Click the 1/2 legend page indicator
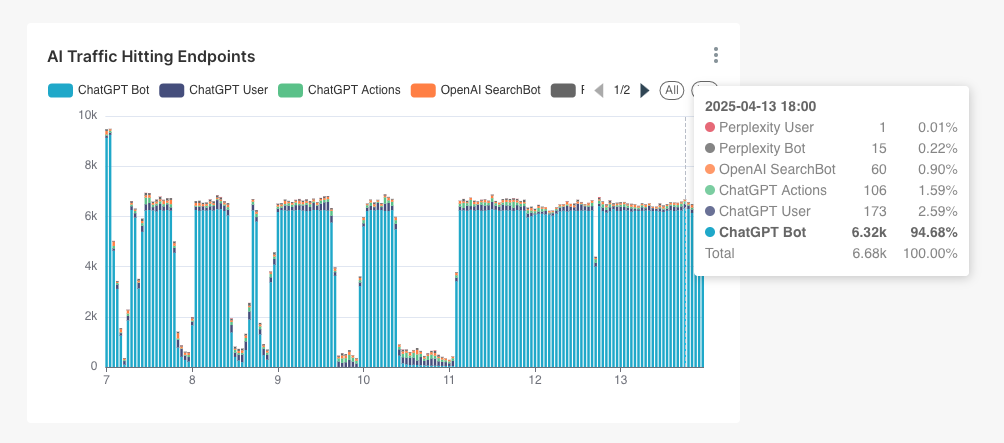The width and height of the screenshot is (1004, 443). click(622, 90)
